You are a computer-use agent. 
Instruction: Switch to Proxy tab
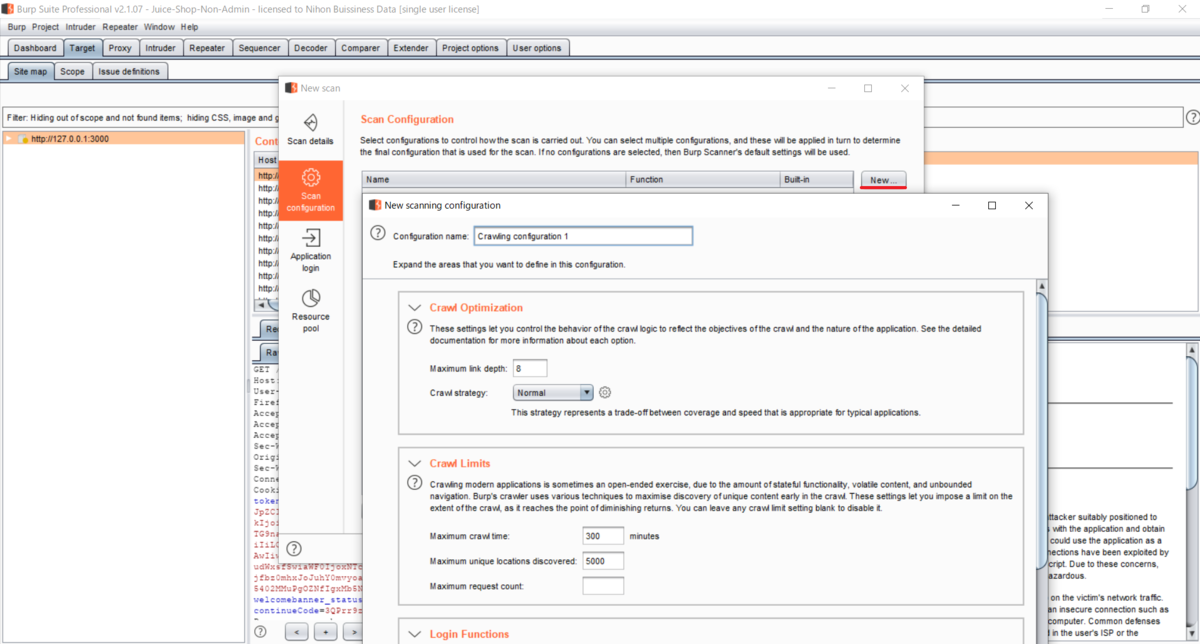pos(120,48)
